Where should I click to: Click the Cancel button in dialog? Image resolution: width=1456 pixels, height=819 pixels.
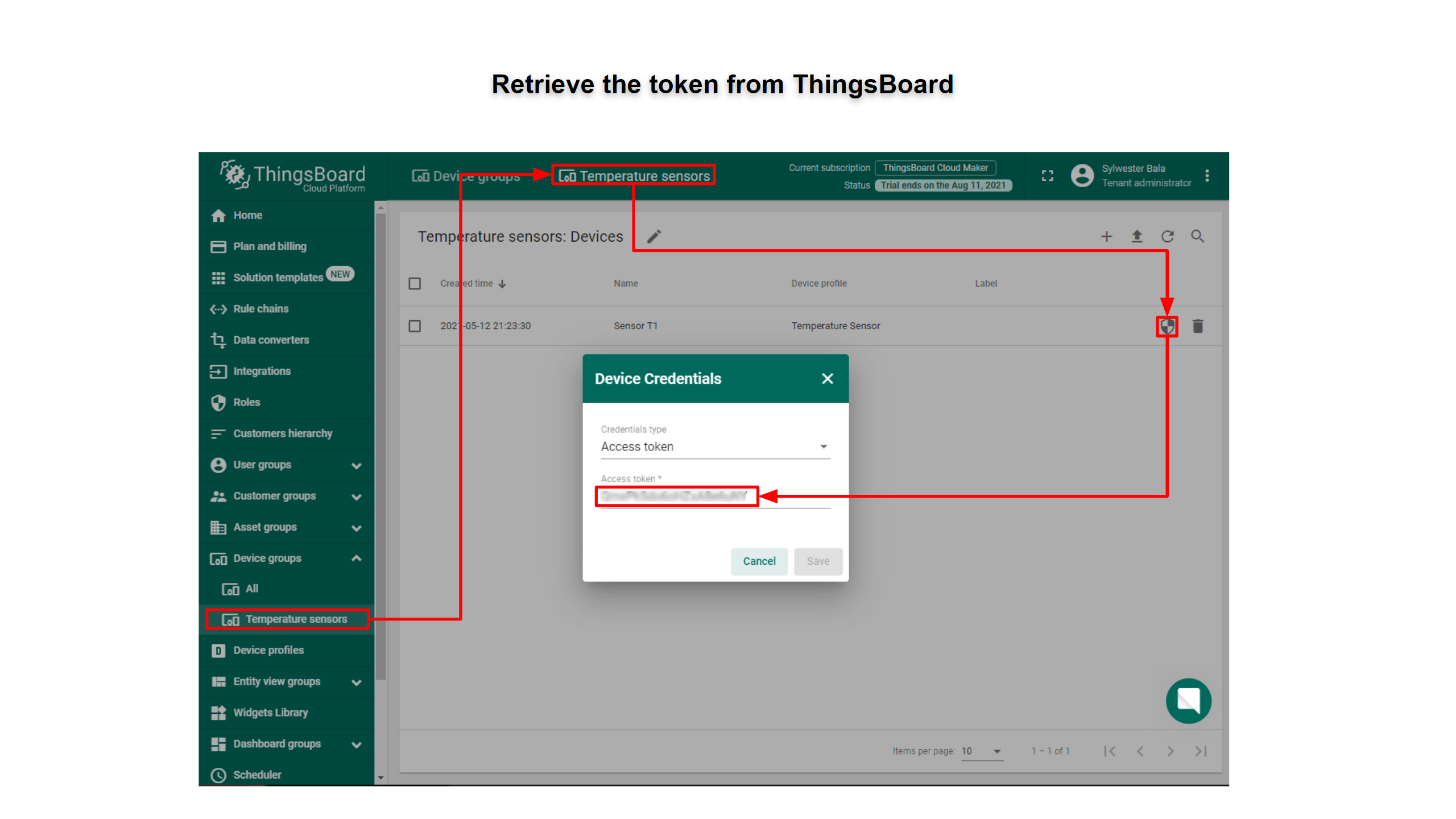(x=759, y=561)
